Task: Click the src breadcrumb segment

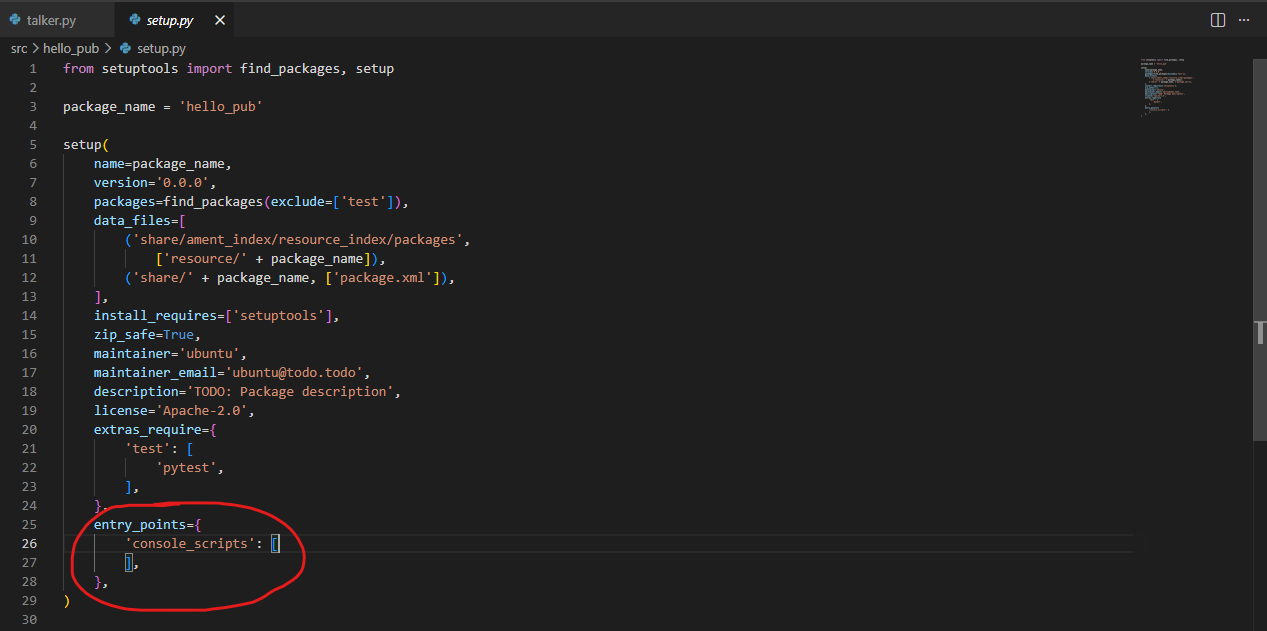Action: [19, 48]
